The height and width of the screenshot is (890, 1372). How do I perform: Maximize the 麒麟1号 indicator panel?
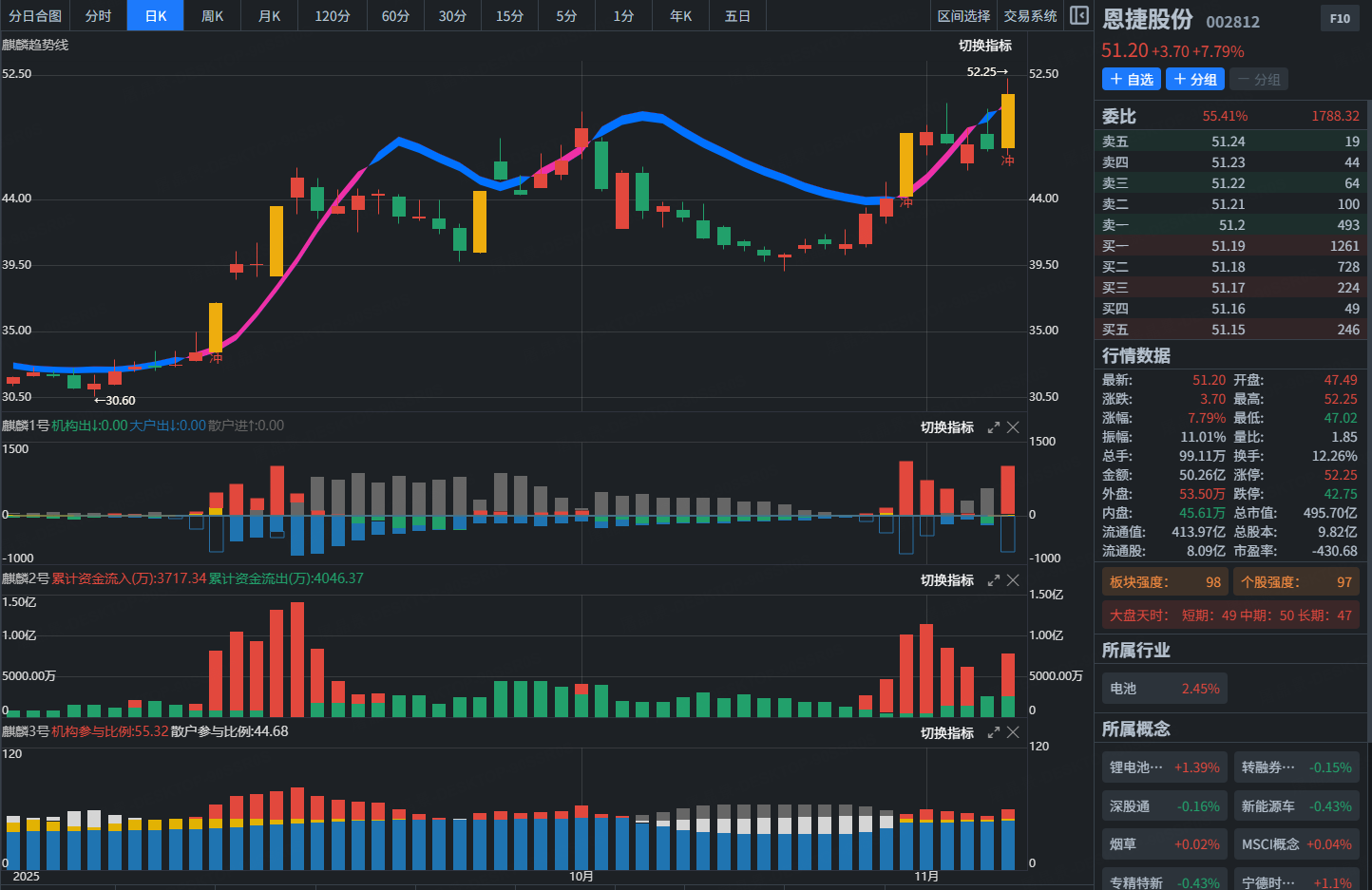994,427
